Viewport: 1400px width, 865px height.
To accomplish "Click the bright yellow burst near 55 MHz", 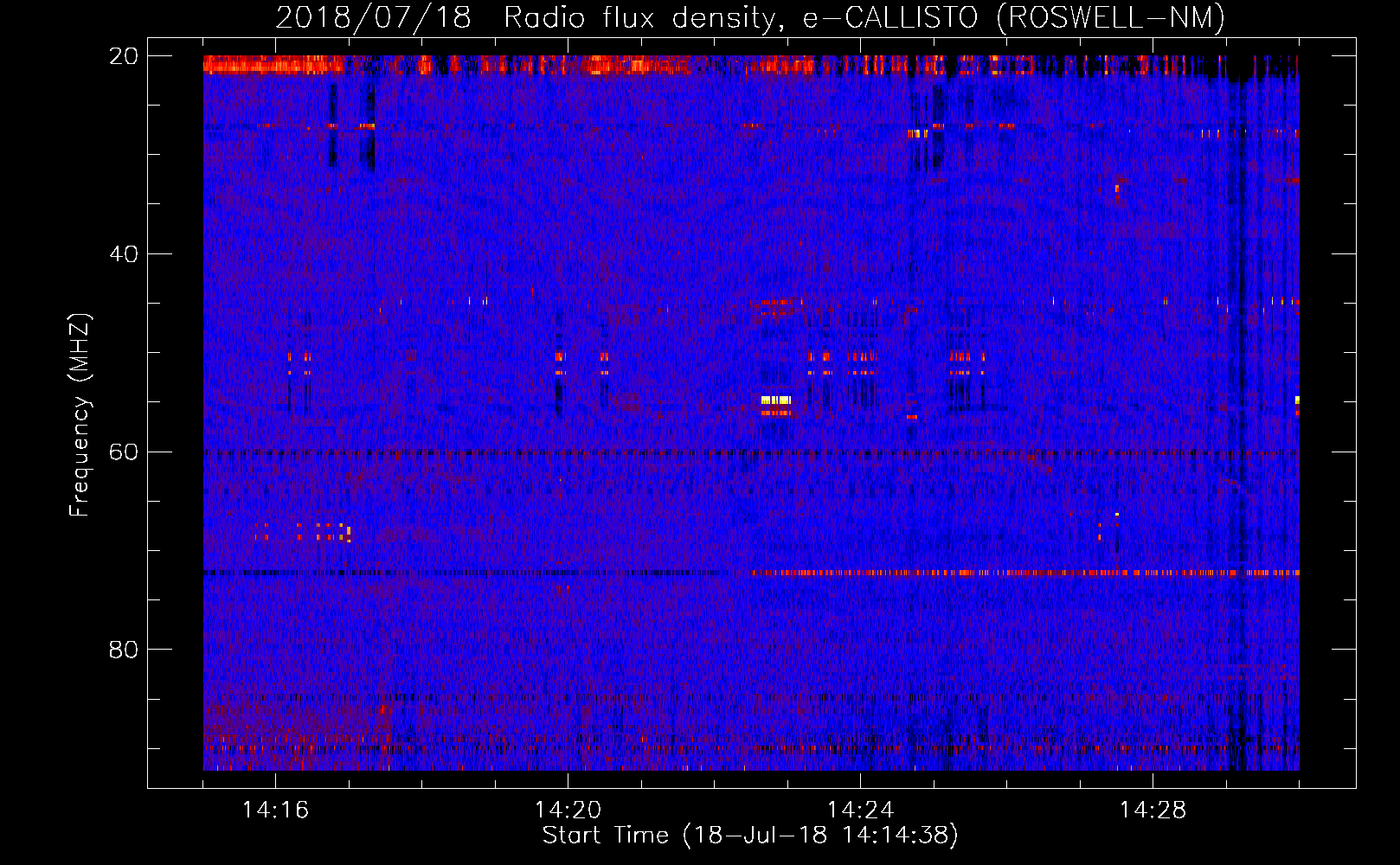I will click(x=776, y=400).
